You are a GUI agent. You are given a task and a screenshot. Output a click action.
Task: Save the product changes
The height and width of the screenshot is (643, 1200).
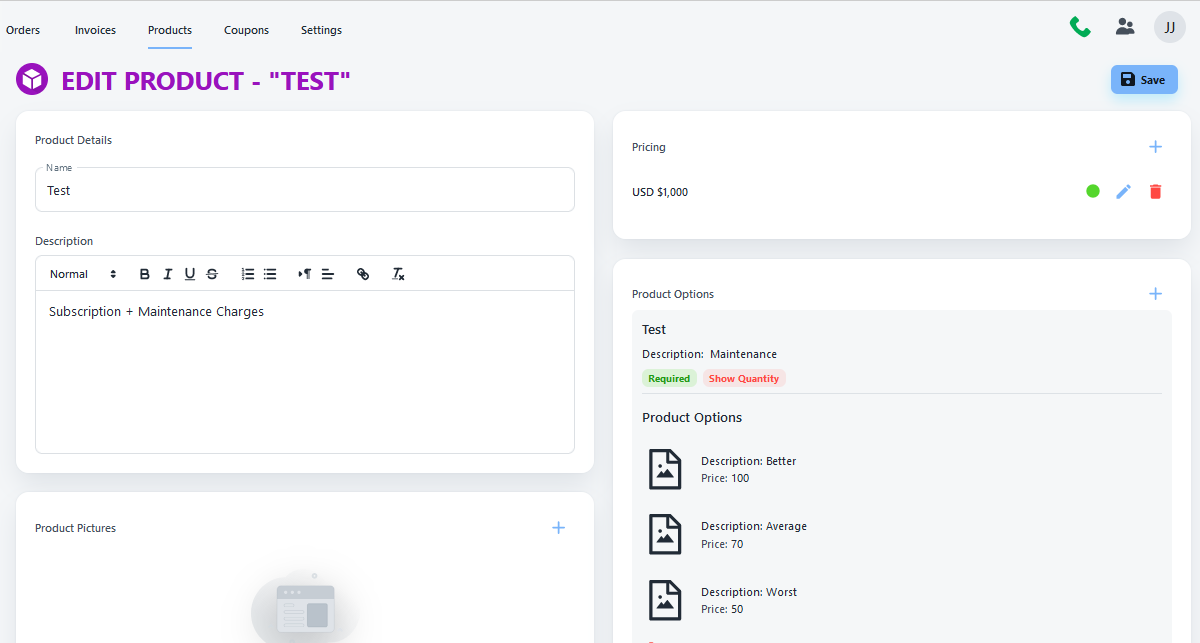tap(1143, 80)
